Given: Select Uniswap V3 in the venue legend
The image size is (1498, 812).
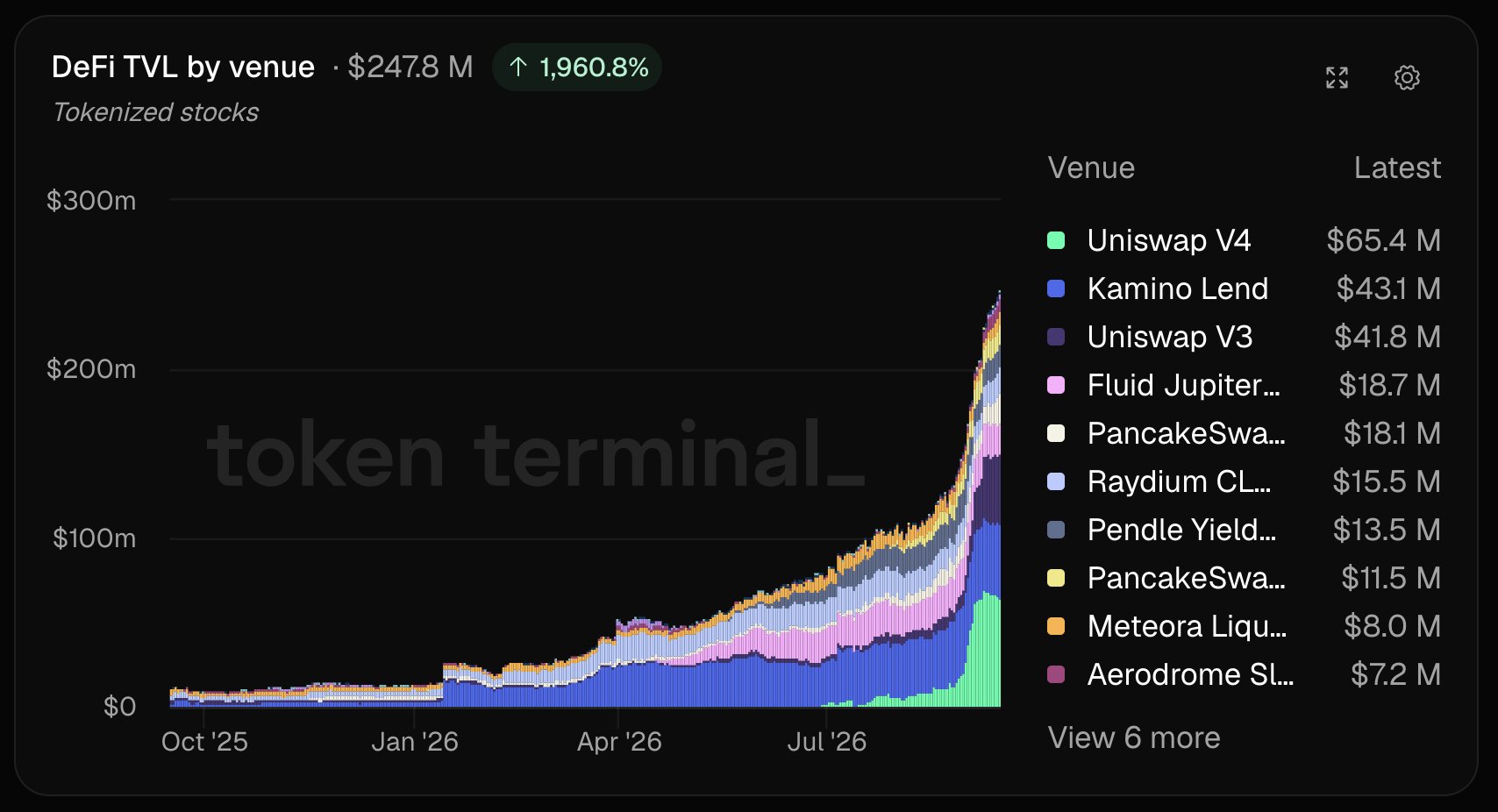Looking at the screenshot, I should 1170,337.
